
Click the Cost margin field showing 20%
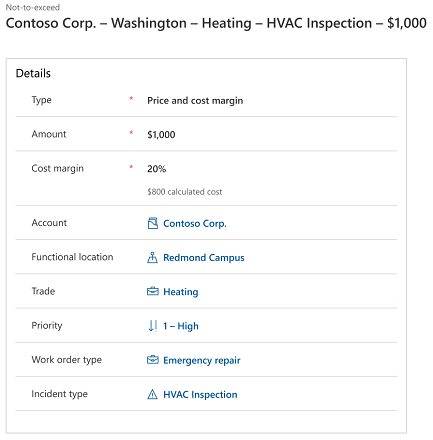tap(157, 169)
